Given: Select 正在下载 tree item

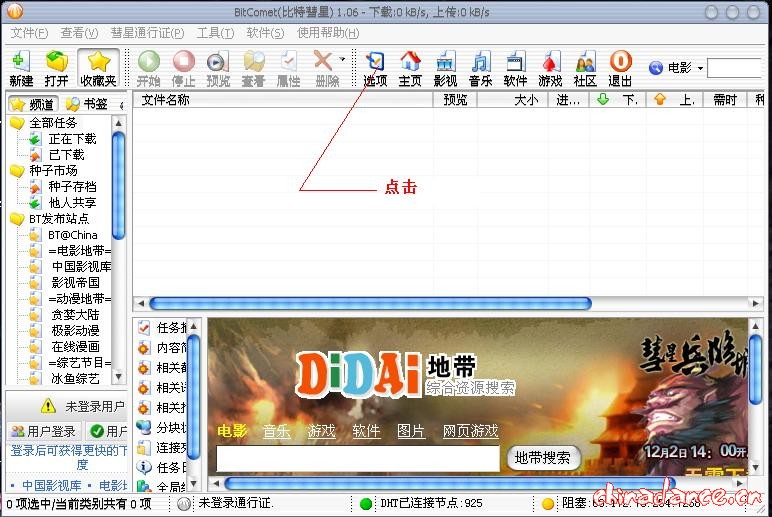Looking at the screenshot, I should [72, 139].
